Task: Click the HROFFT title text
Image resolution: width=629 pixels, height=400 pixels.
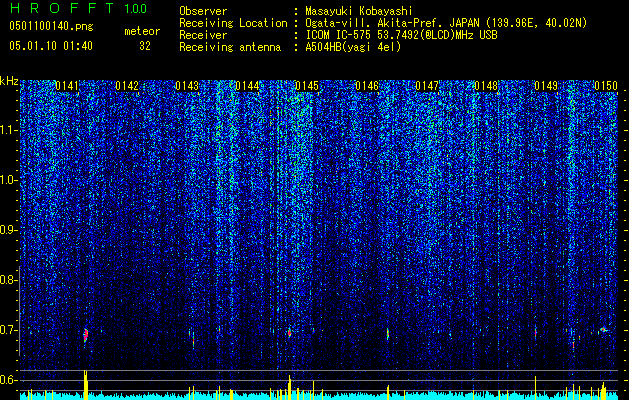Action: tap(61, 8)
